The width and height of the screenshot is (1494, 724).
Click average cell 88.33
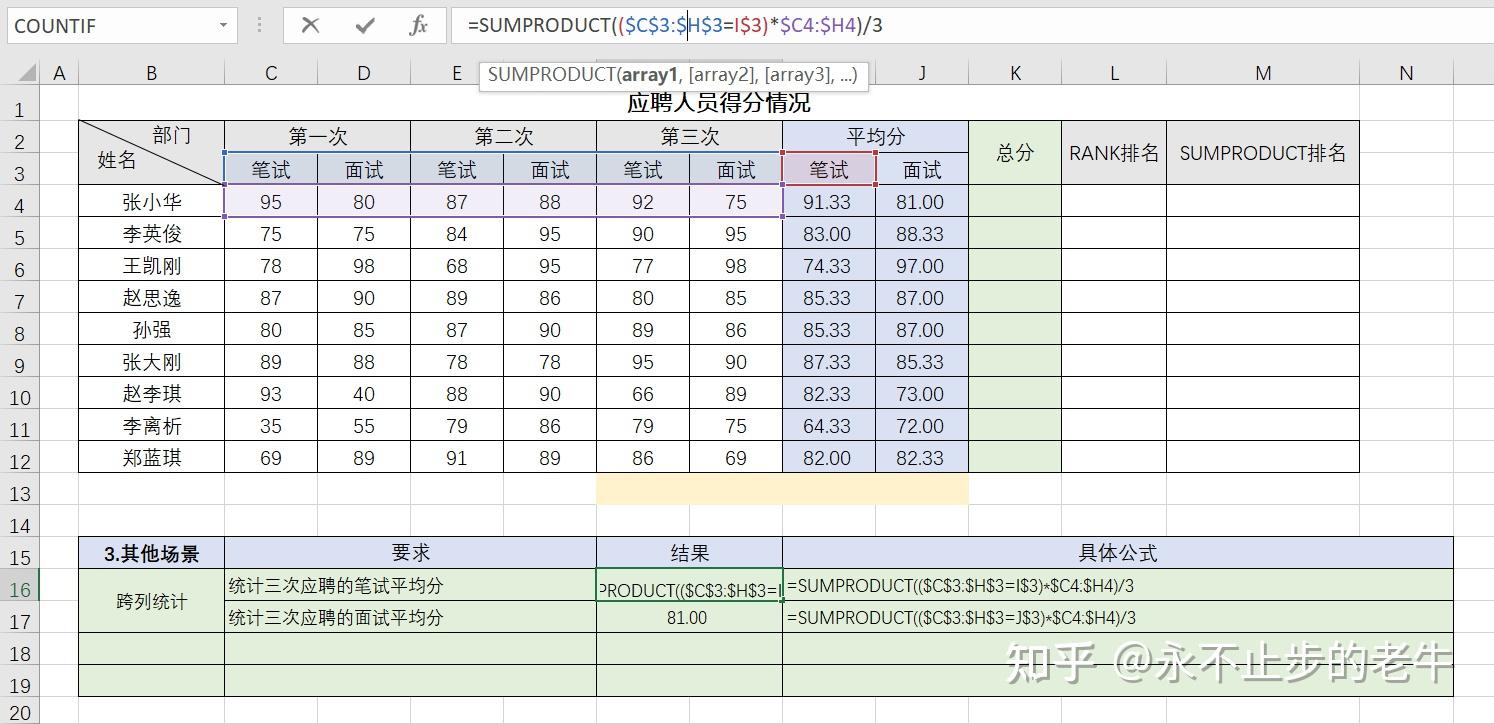[921, 234]
